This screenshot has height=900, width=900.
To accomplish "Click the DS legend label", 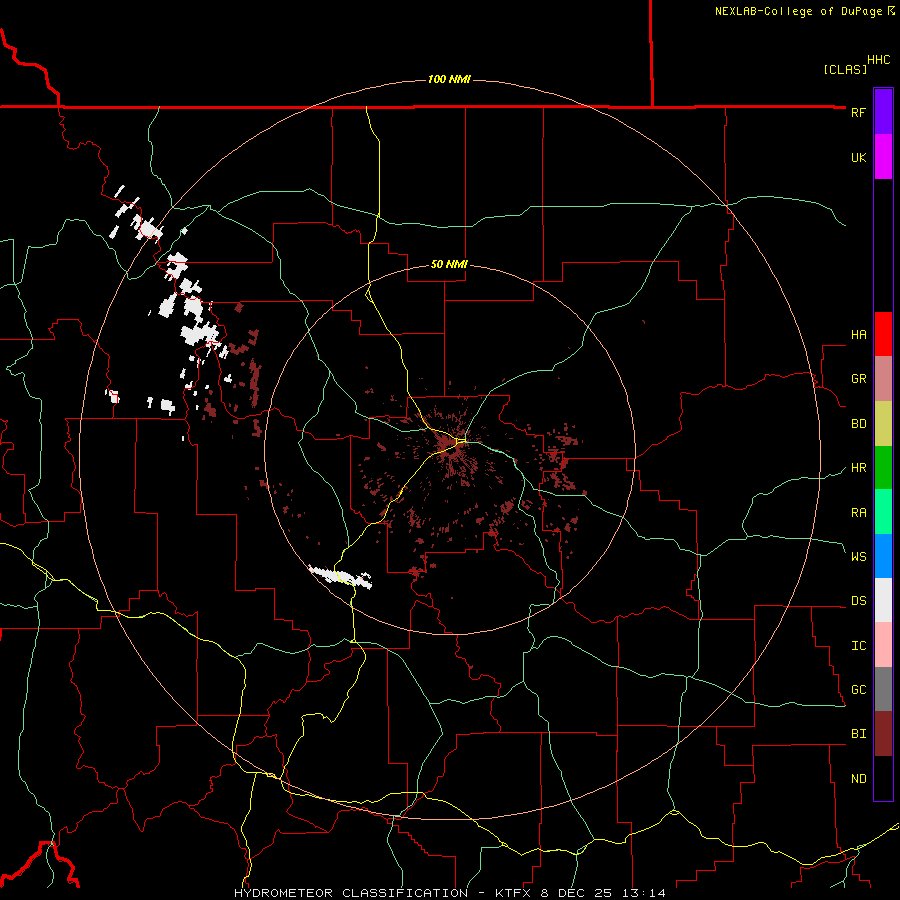I will [858, 601].
